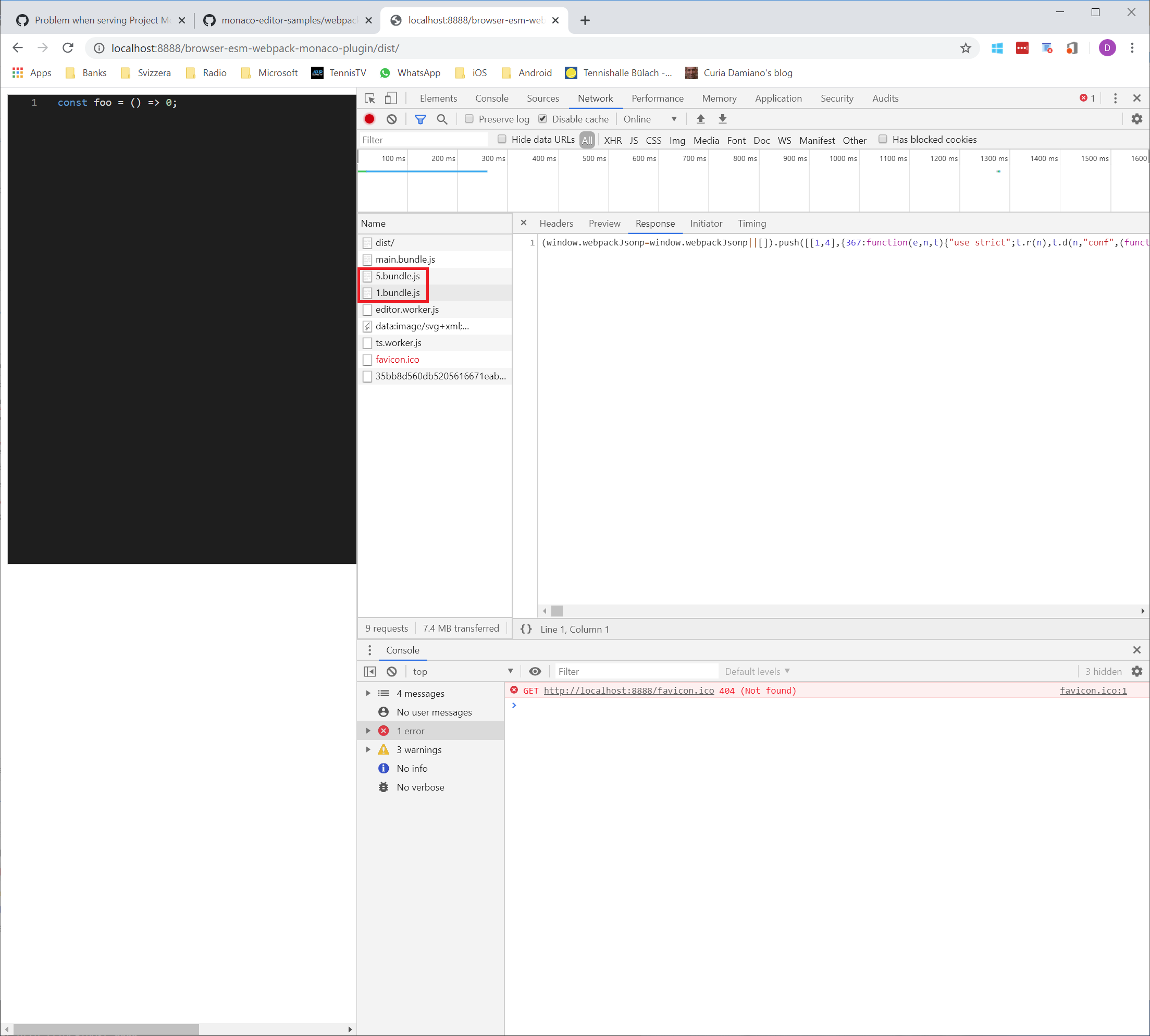The width and height of the screenshot is (1150, 1036).
Task: Uncheck the Disable cache checkbox
Action: click(x=543, y=119)
